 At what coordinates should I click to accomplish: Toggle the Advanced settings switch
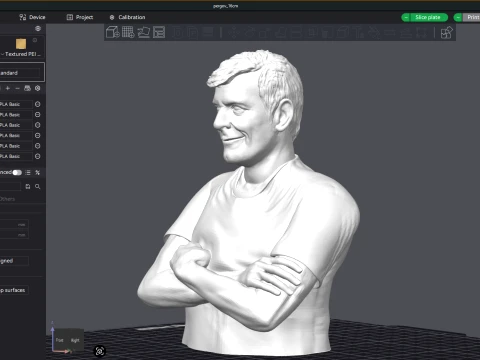pyautogui.click(x=17, y=172)
